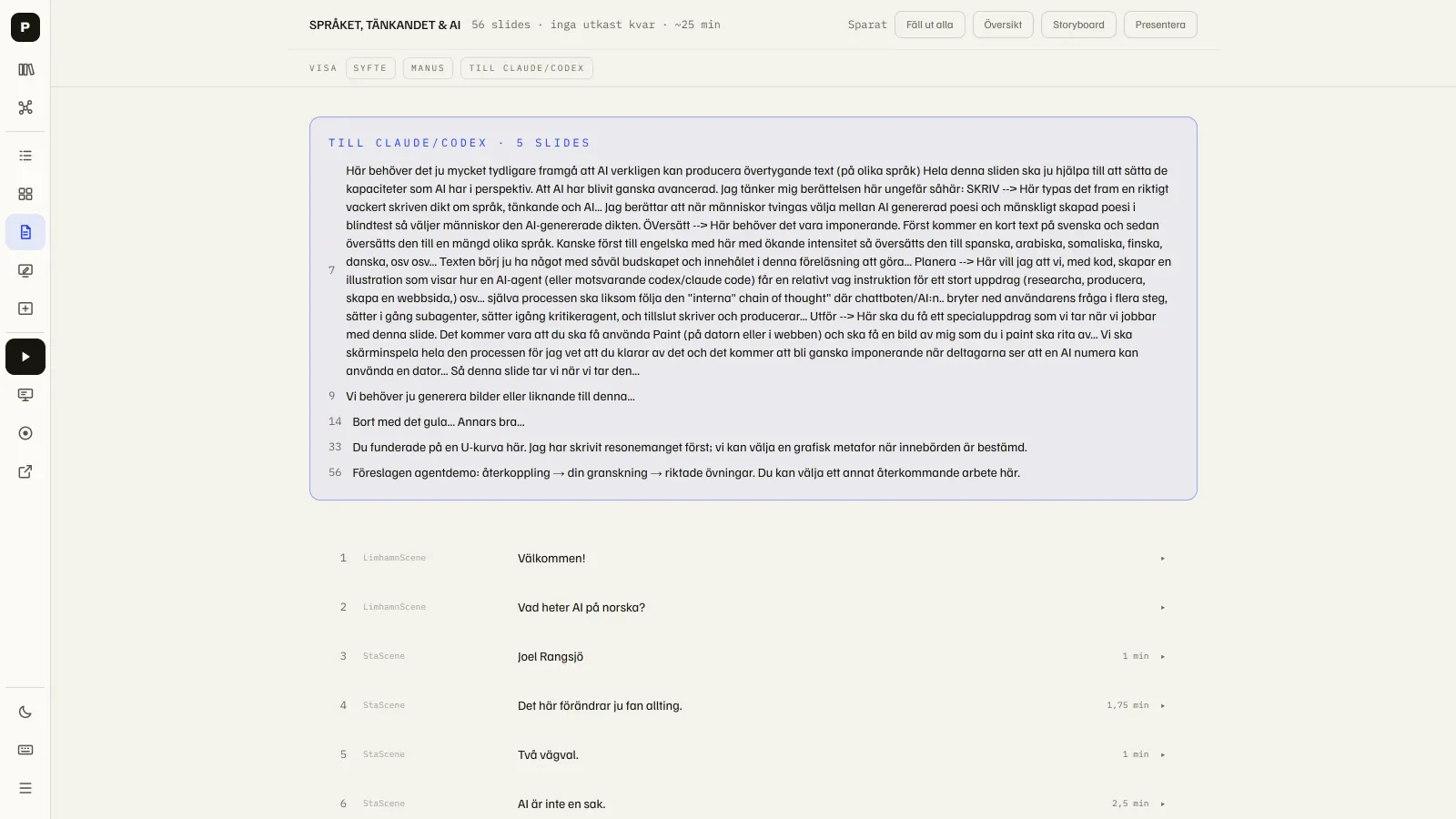
Task: Toggle dark mode moon icon
Action: tap(25, 712)
